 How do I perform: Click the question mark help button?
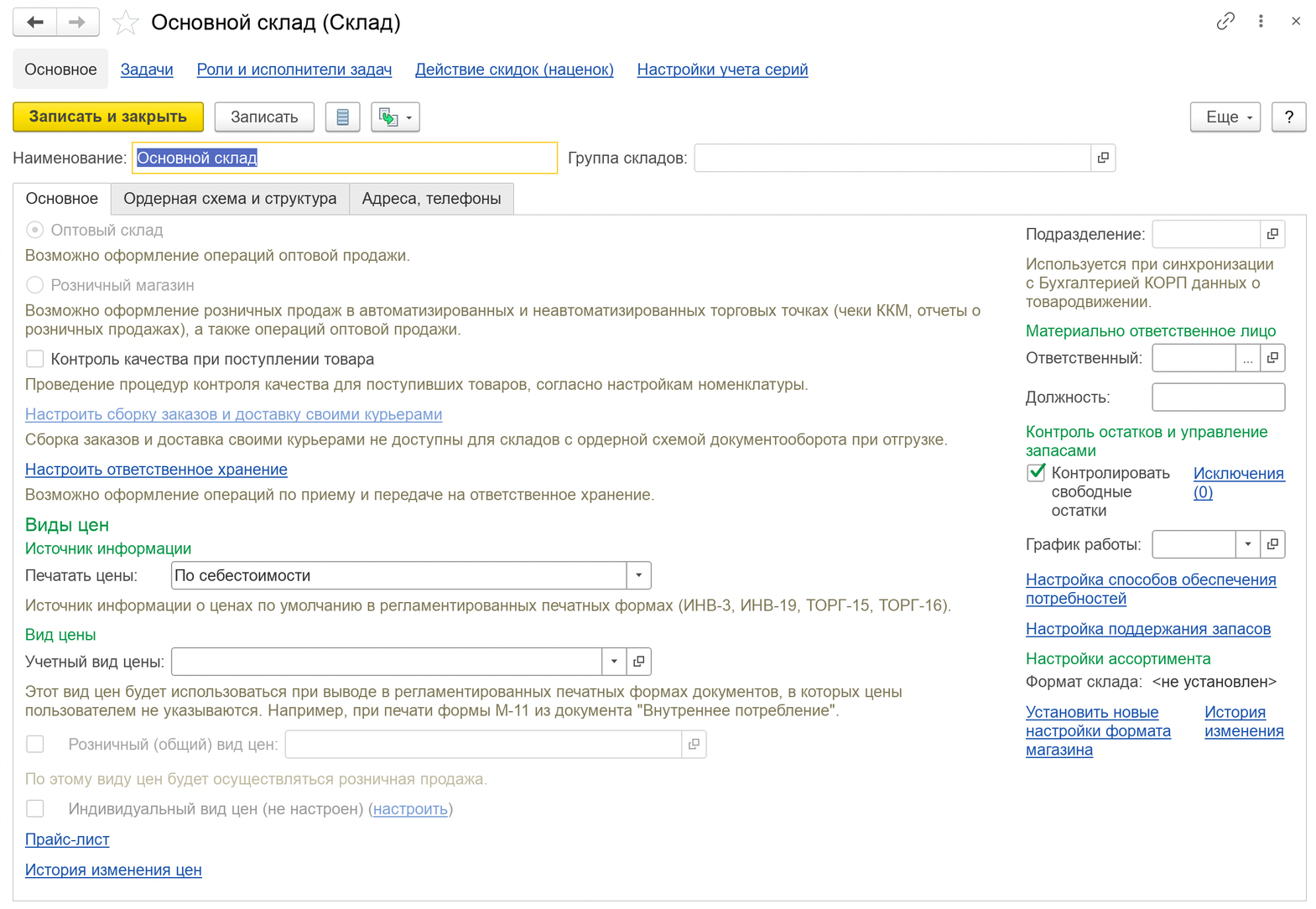click(x=1289, y=117)
